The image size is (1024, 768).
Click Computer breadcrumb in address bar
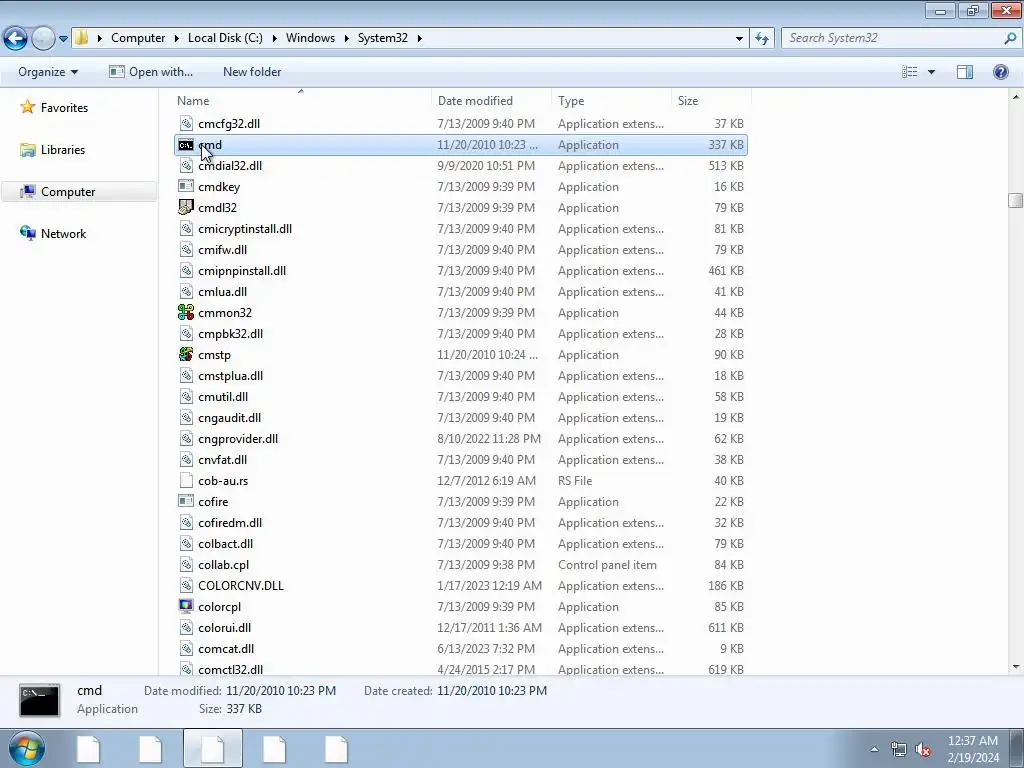[138, 38]
